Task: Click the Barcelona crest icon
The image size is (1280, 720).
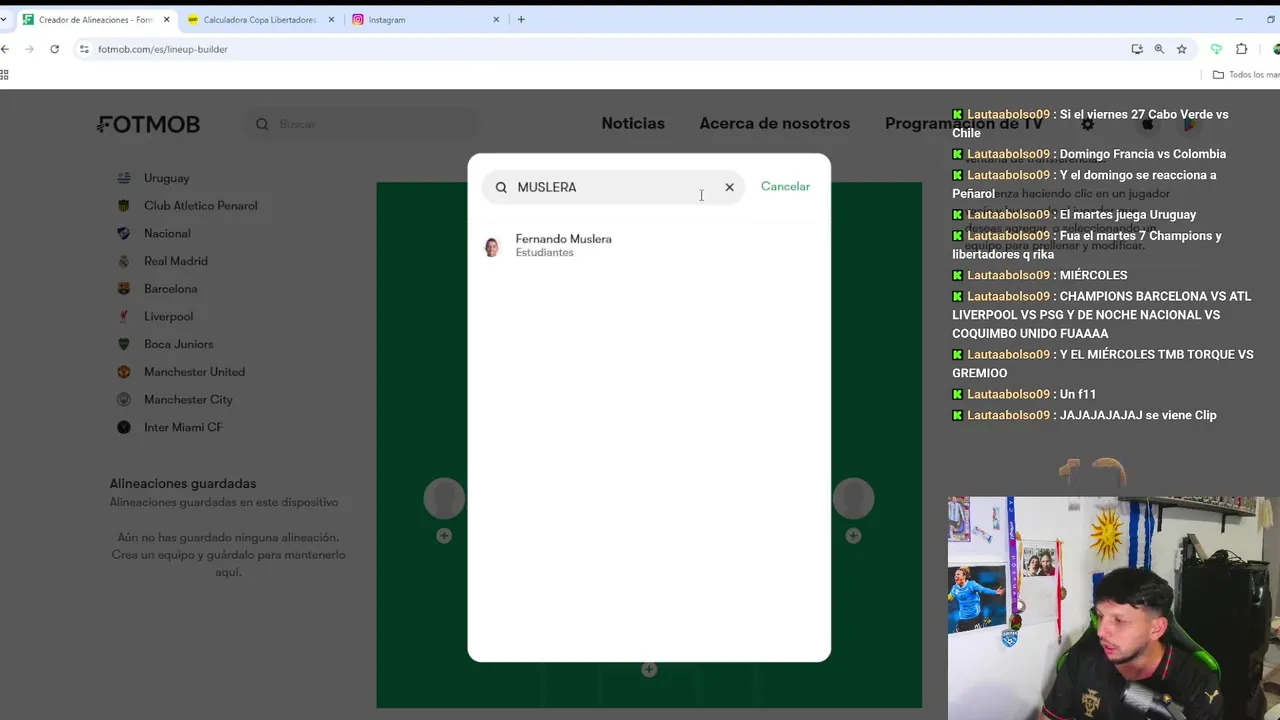Action: pos(124,289)
